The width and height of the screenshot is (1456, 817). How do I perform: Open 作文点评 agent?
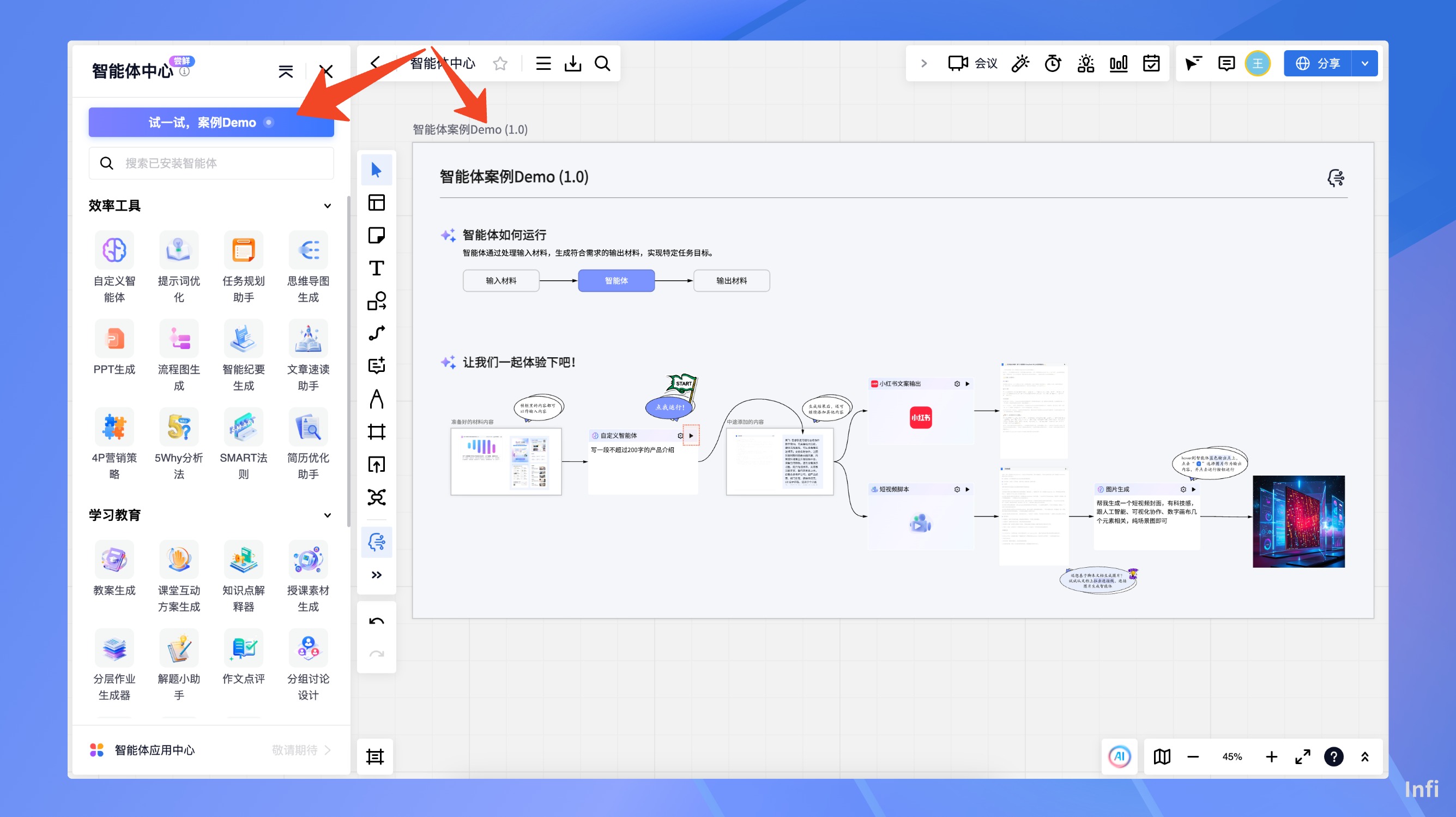(x=244, y=657)
